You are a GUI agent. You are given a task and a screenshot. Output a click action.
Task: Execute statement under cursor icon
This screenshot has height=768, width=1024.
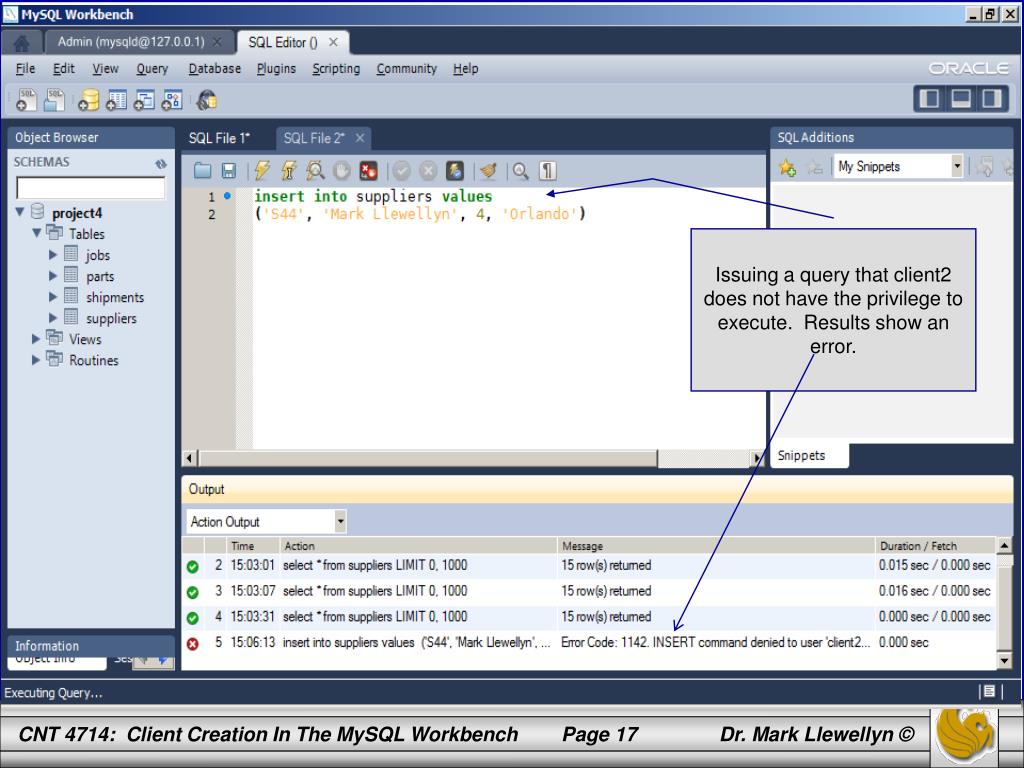click(x=289, y=170)
